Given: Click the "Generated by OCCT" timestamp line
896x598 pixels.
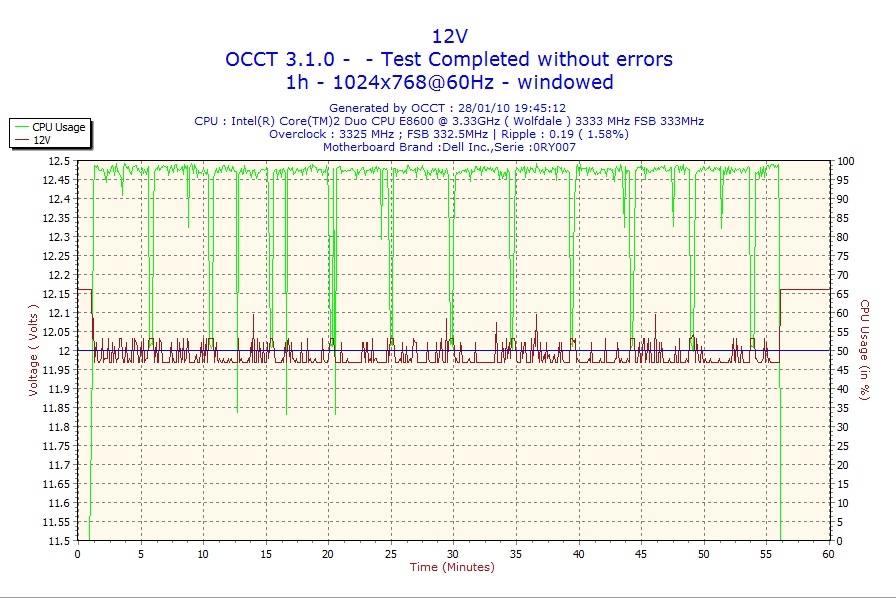Looking at the screenshot, I should click(447, 107).
